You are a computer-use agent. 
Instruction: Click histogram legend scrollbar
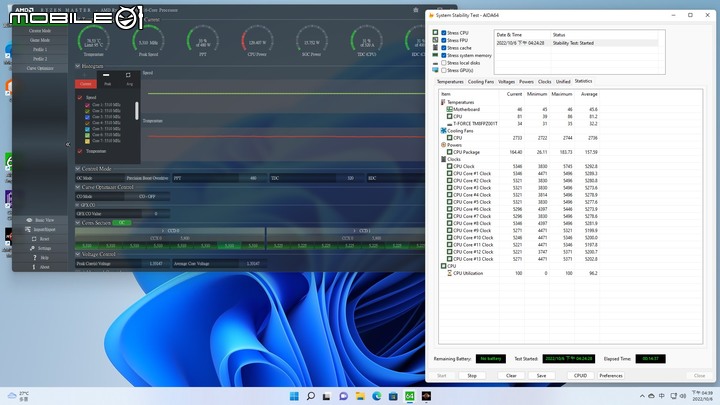tap(136, 111)
